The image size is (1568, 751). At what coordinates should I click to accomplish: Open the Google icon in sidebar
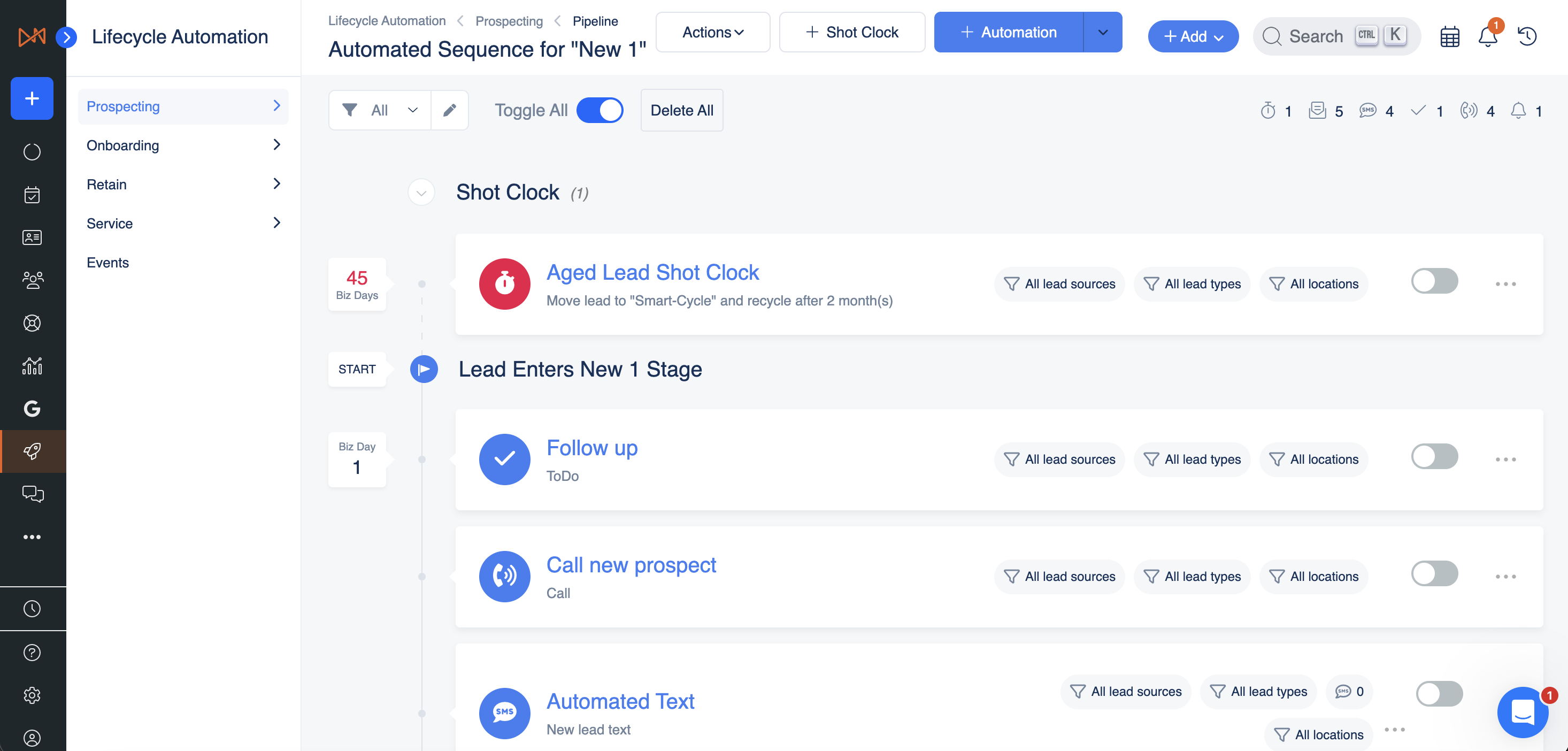coord(32,408)
